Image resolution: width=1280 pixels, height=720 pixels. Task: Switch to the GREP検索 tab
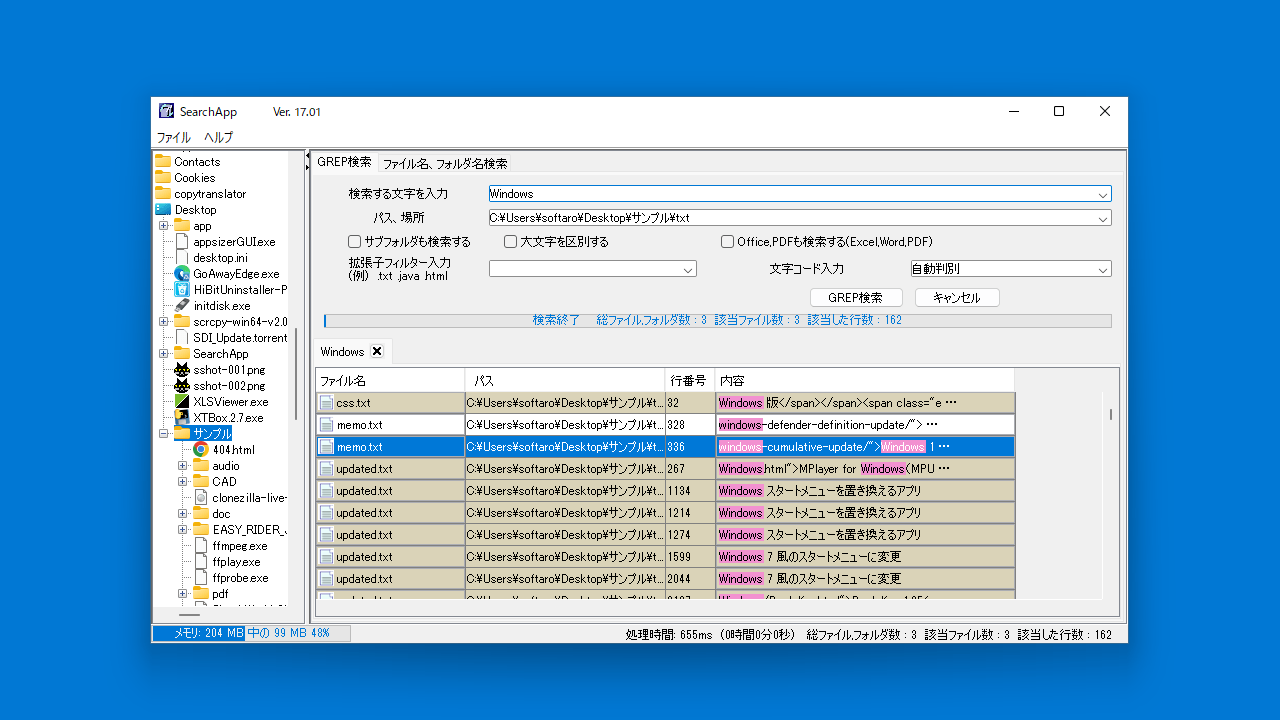(344, 162)
